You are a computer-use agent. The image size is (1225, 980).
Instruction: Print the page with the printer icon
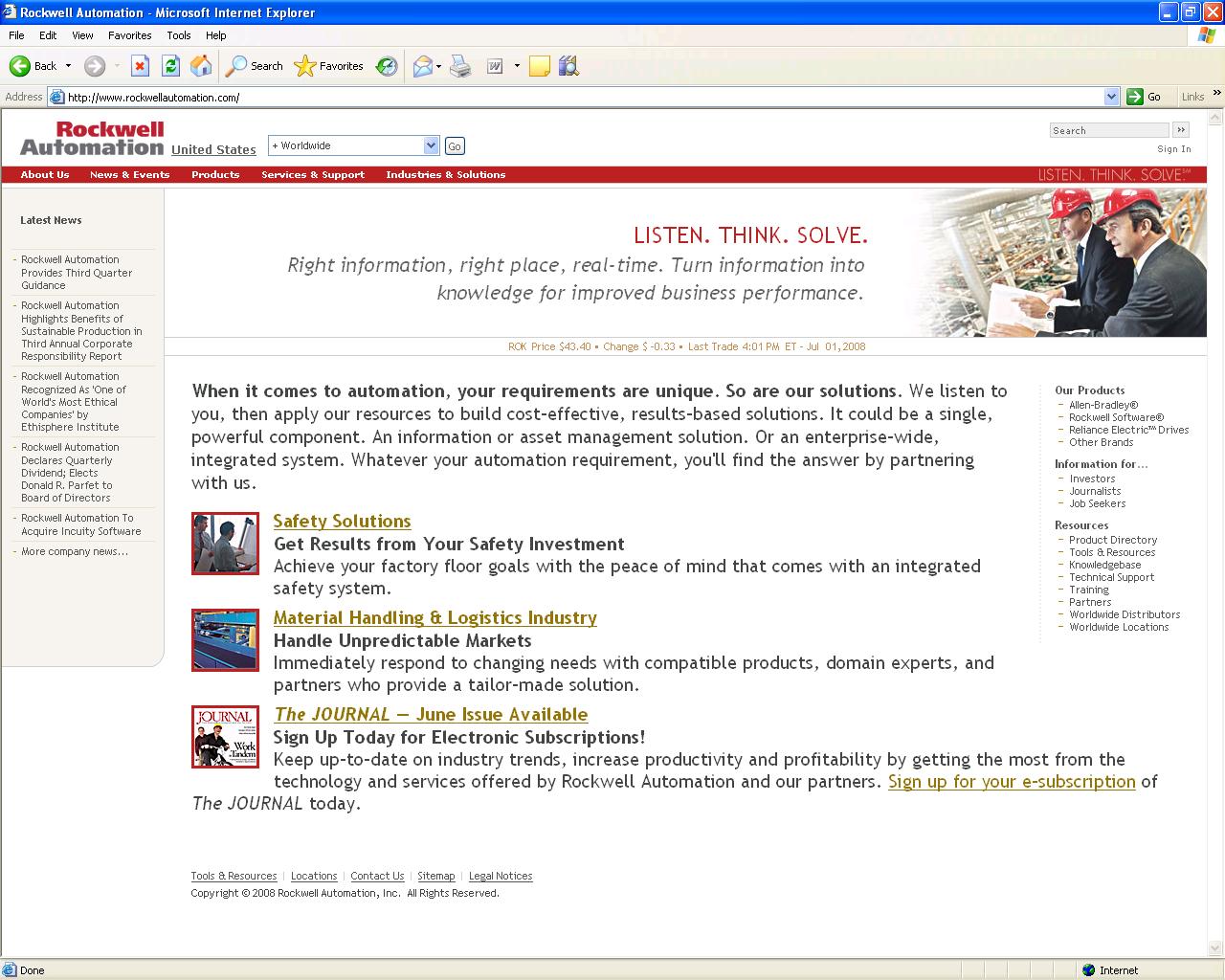460,66
